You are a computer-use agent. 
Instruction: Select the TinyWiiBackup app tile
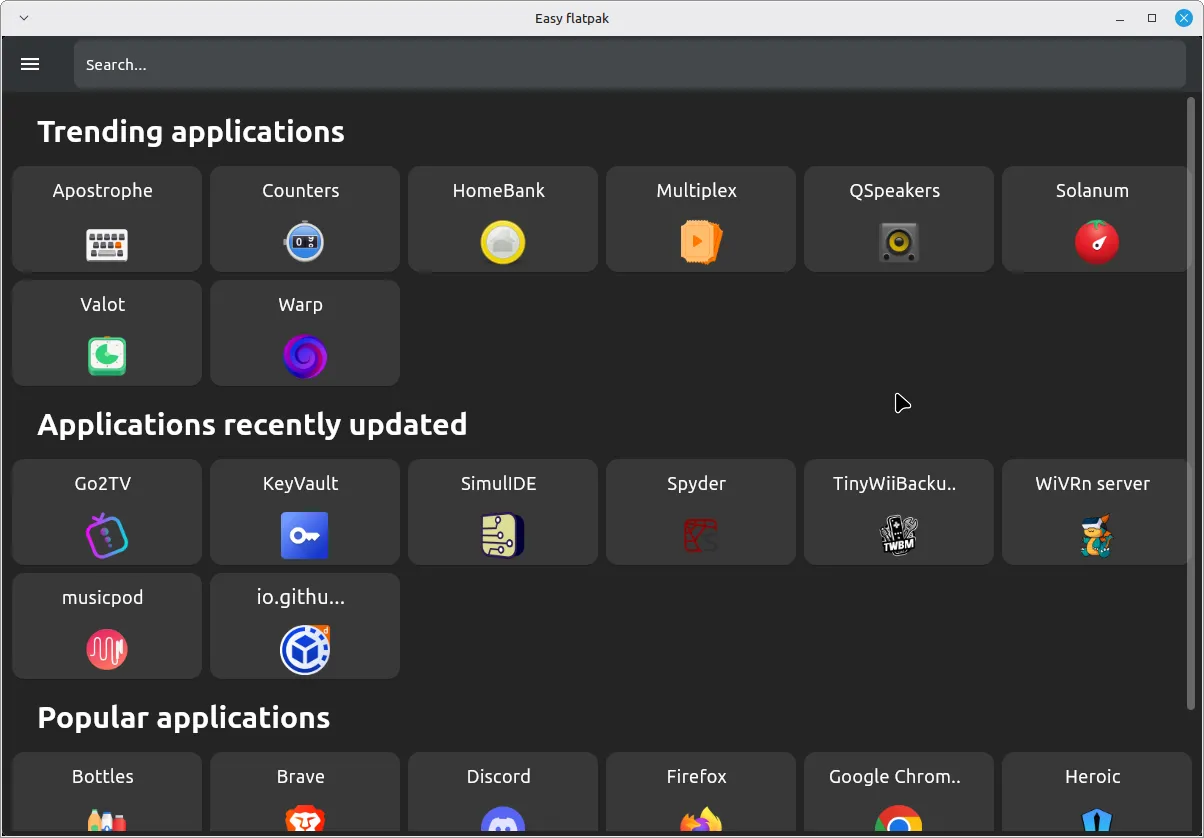[898, 512]
